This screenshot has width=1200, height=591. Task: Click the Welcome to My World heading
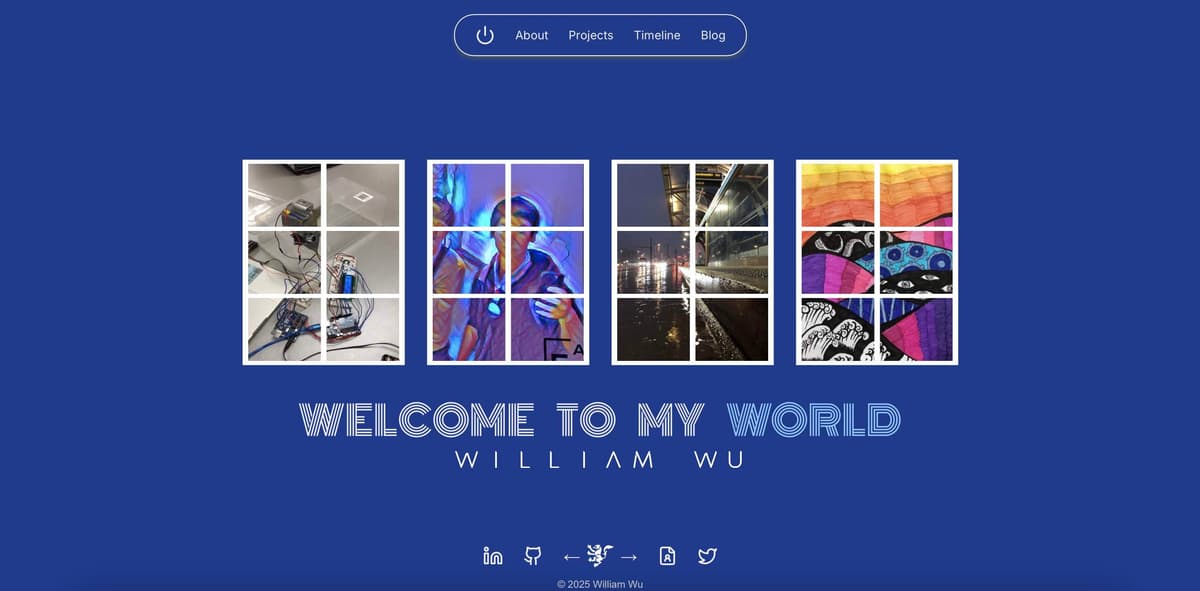click(x=600, y=420)
